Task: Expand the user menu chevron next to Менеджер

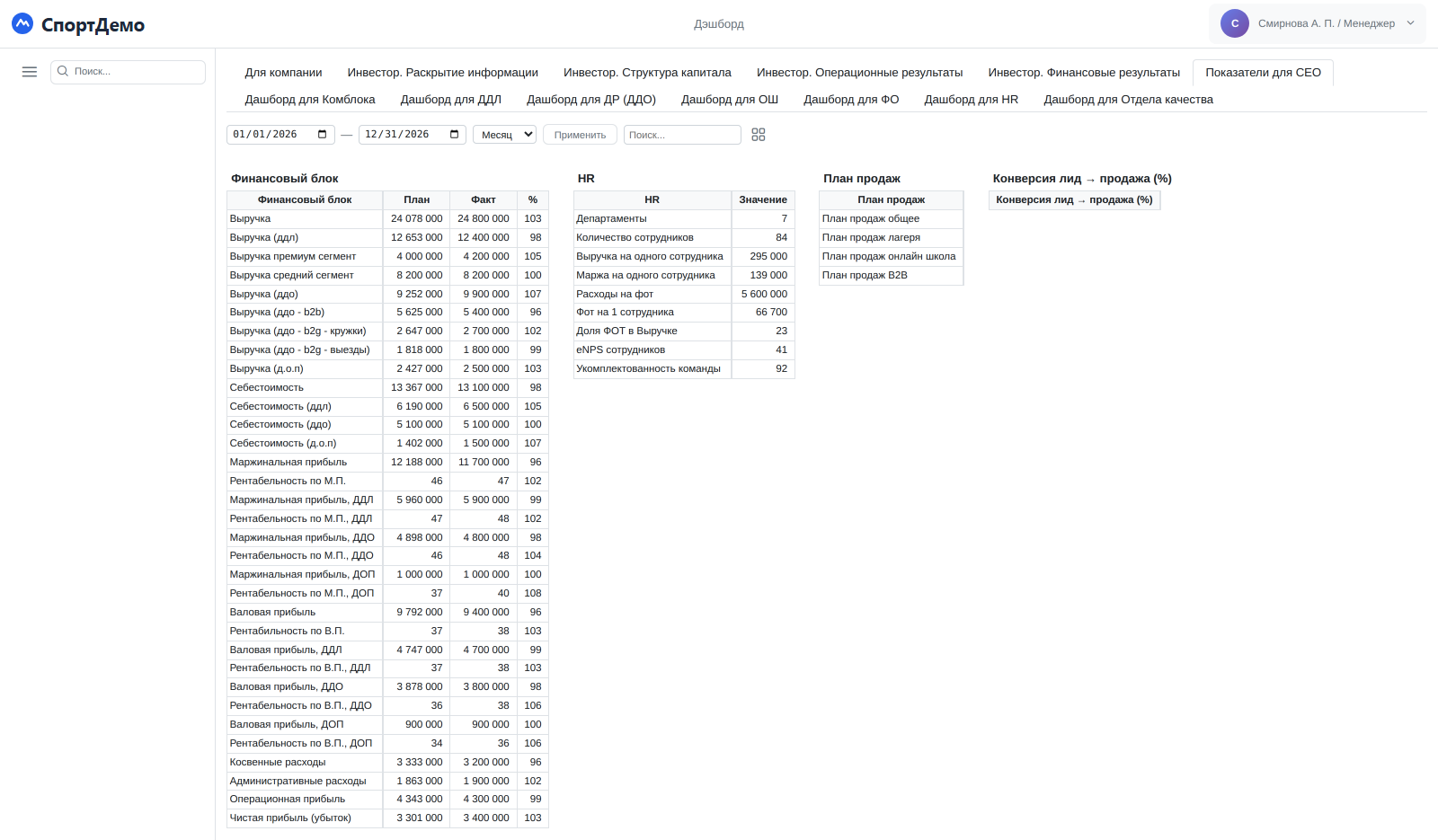Action: click(1410, 23)
